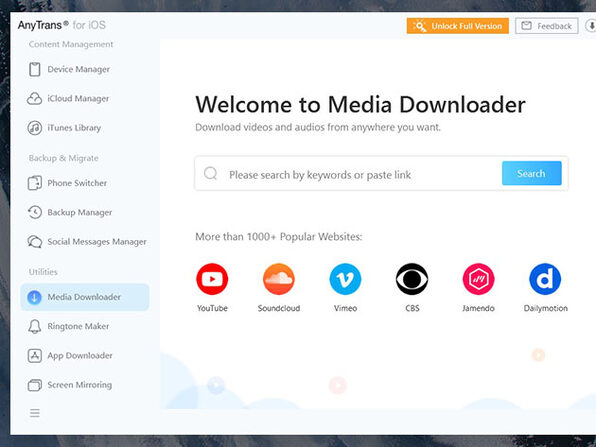Open the Feedback button
Image resolution: width=596 pixels, height=447 pixels.
coord(547,26)
